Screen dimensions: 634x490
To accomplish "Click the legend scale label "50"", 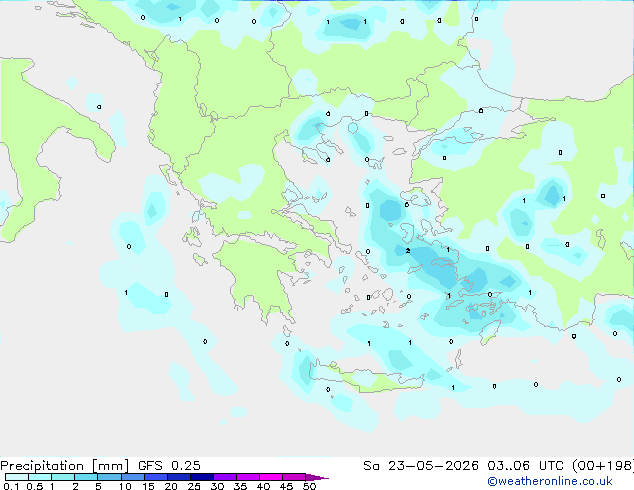I will tap(309, 486).
